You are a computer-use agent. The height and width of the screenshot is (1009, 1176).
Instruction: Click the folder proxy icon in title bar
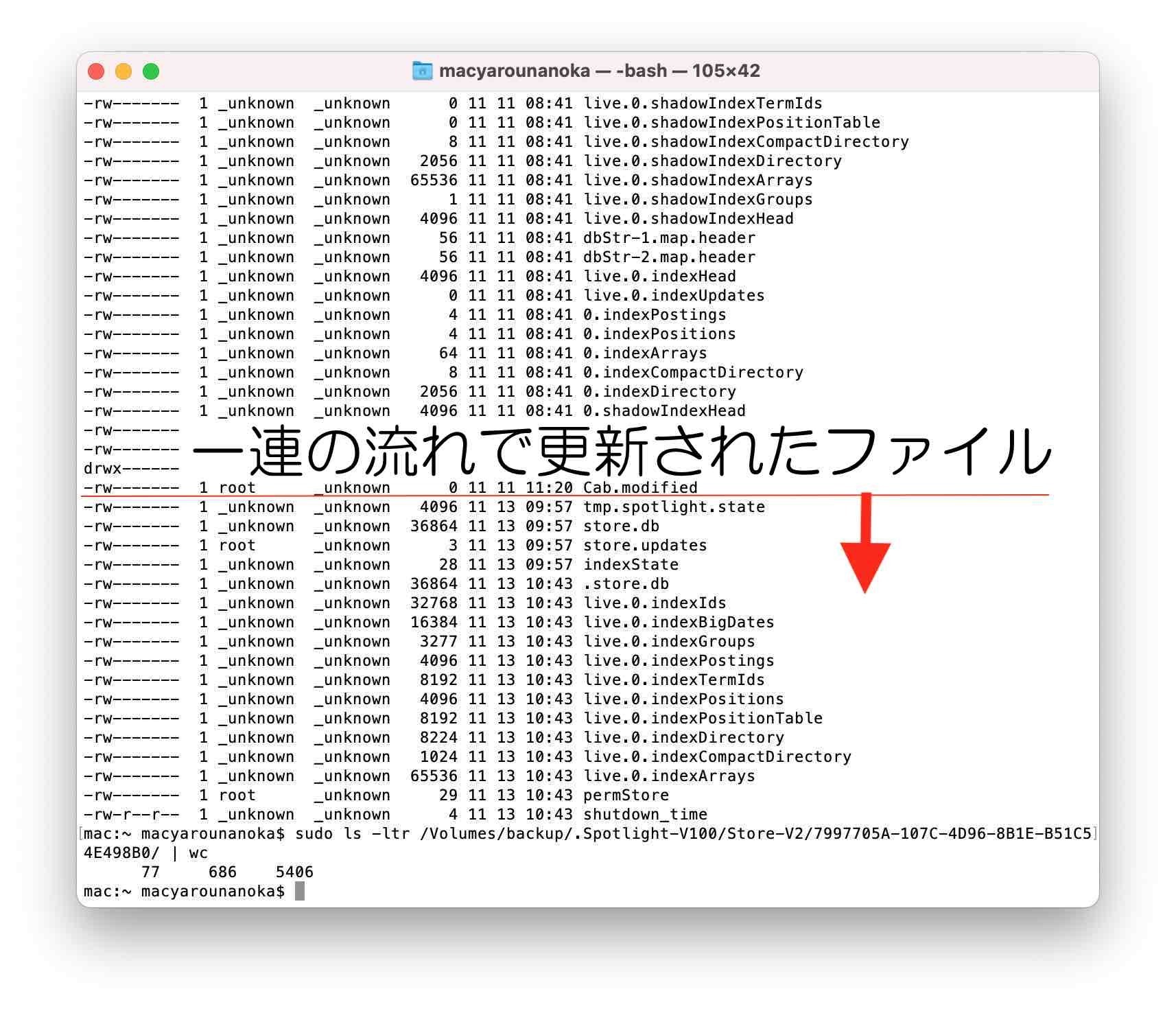tap(422, 71)
